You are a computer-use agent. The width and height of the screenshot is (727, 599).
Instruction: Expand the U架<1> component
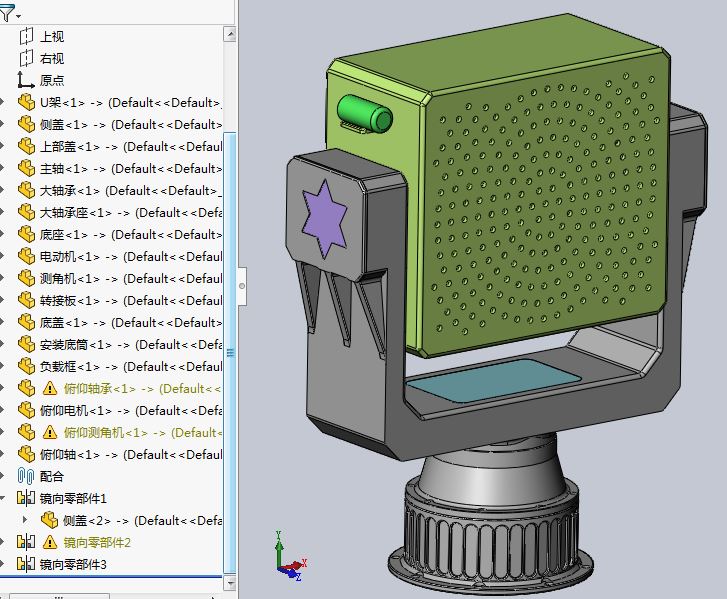(2, 102)
